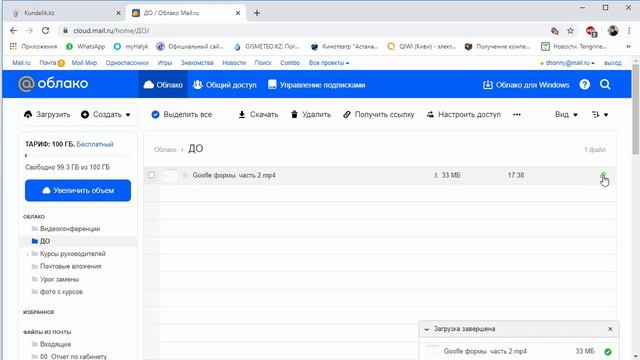Select the Облако header tab
Image resolution: width=640 pixels, height=360 pixels.
pos(163,84)
